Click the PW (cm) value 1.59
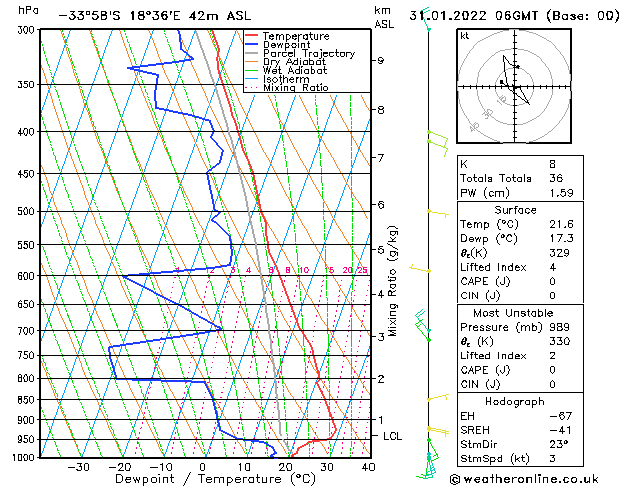Image resolution: width=629 pixels, height=486 pixels. click(x=561, y=193)
